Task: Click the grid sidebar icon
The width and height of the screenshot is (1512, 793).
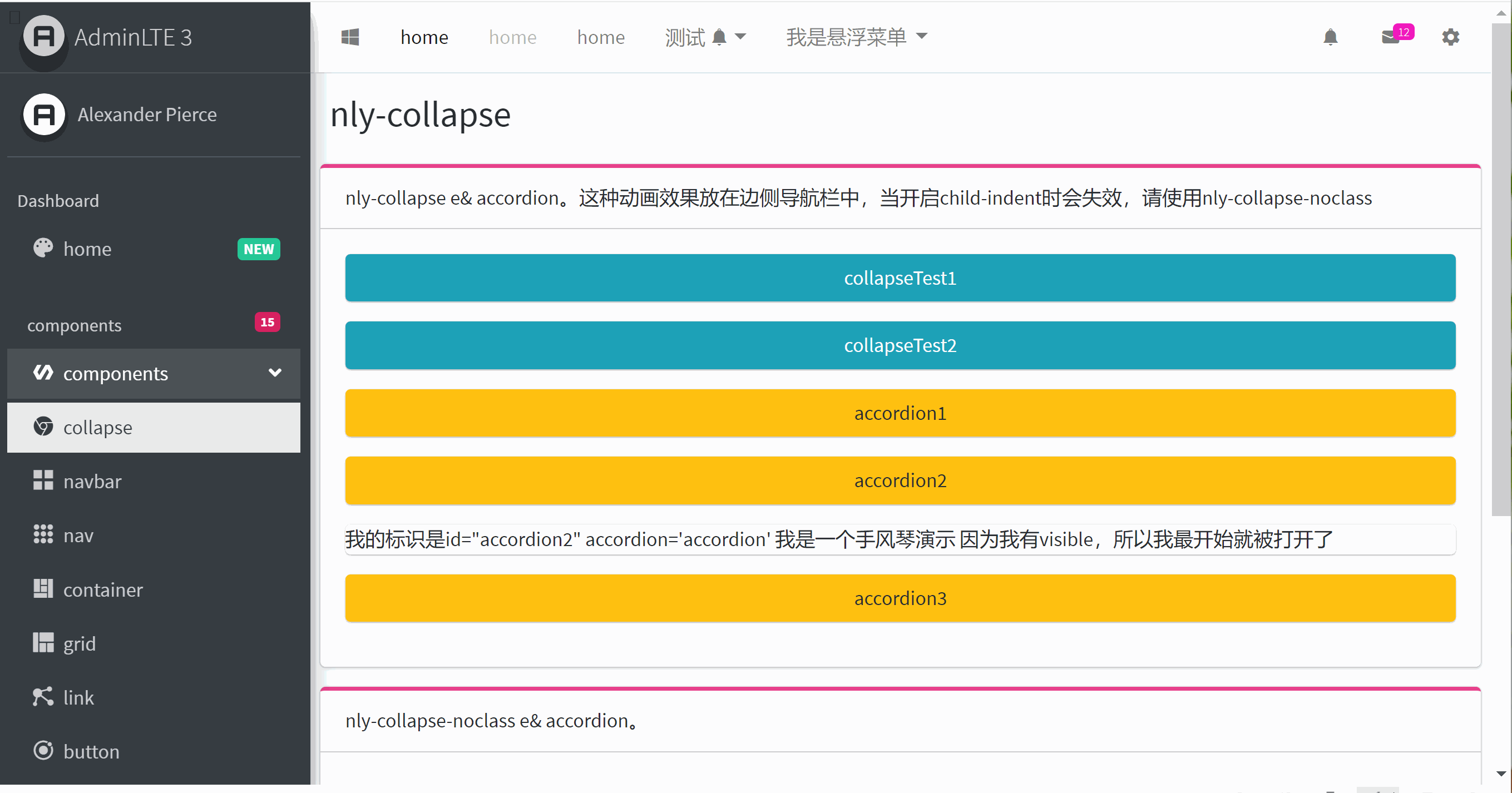Action: (43, 643)
